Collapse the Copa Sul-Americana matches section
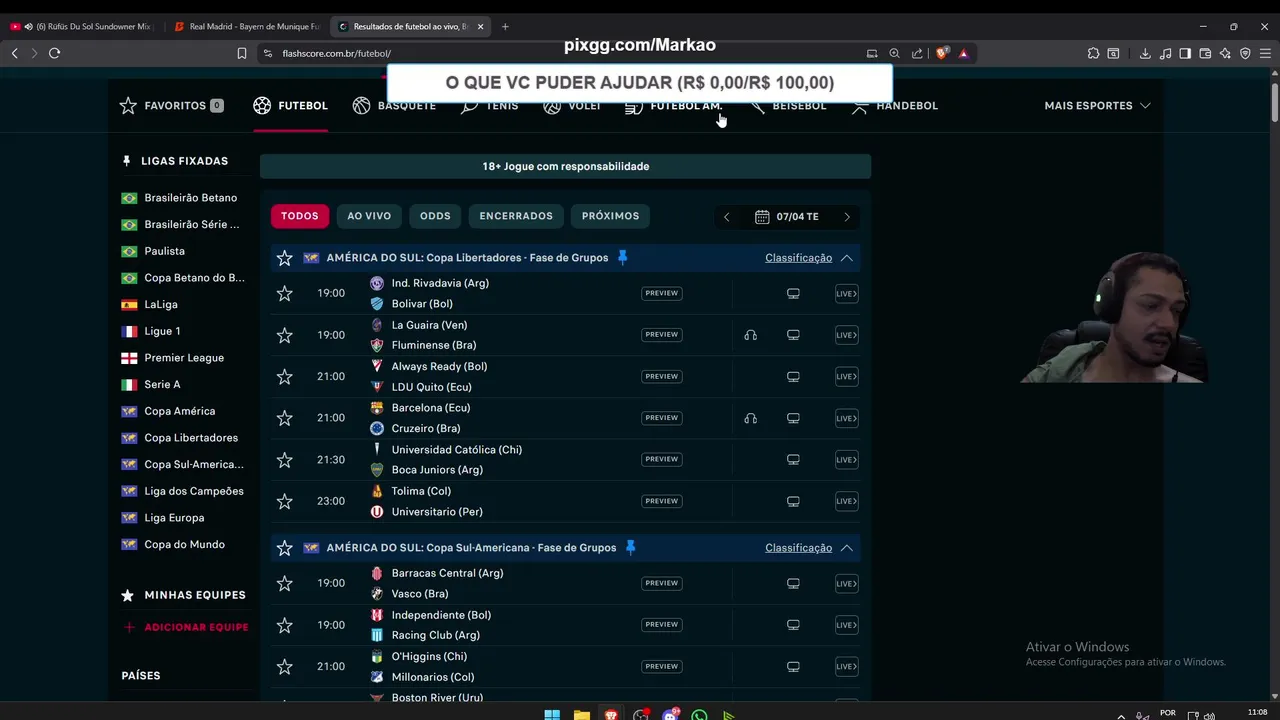The height and width of the screenshot is (720, 1280). pos(847,548)
